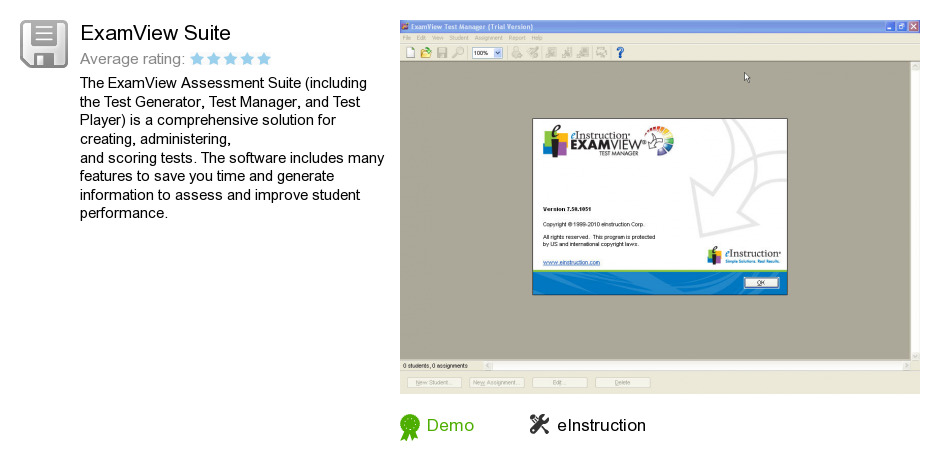940x471 pixels.
Task: Click the New Assignment button
Action: click(x=497, y=382)
